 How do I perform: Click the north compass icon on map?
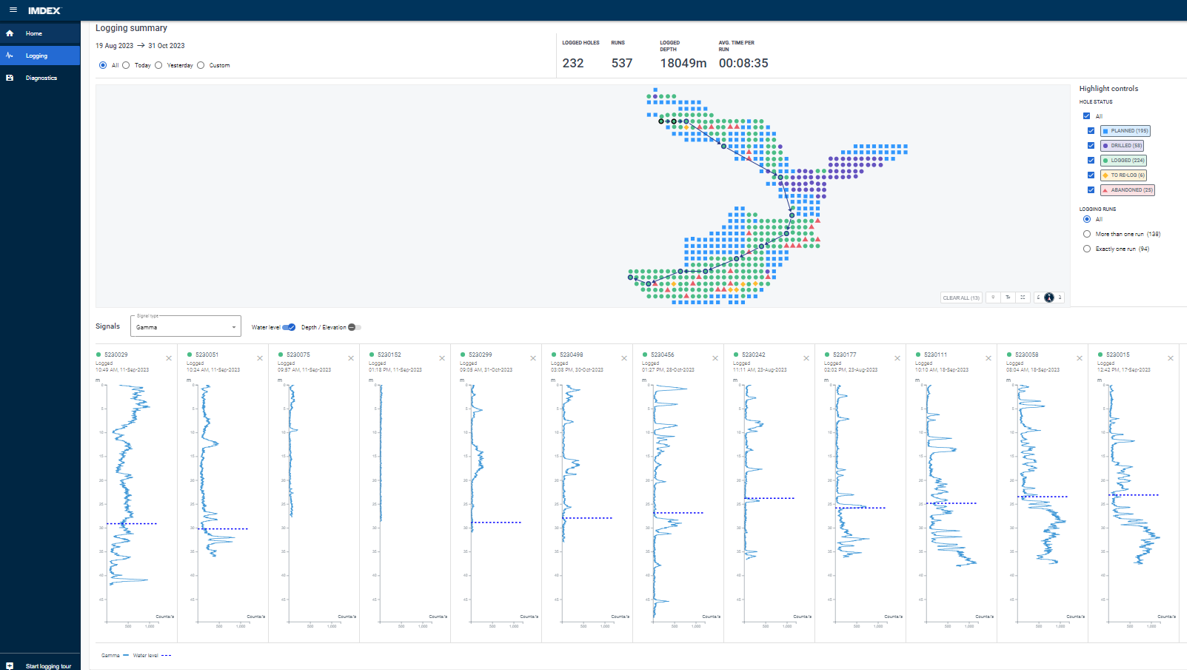[1049, 298]
